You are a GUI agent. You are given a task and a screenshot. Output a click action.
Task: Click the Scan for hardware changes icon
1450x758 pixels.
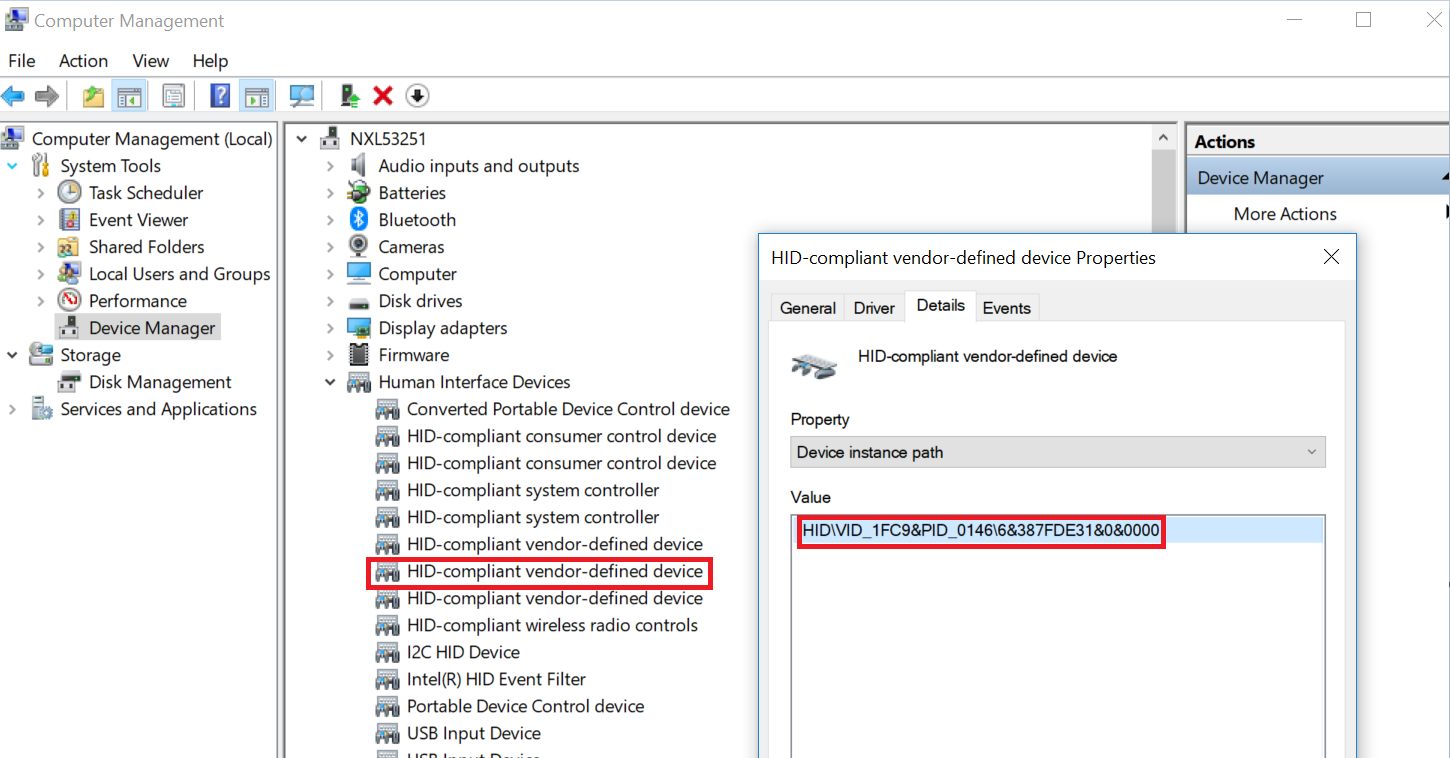301,95
